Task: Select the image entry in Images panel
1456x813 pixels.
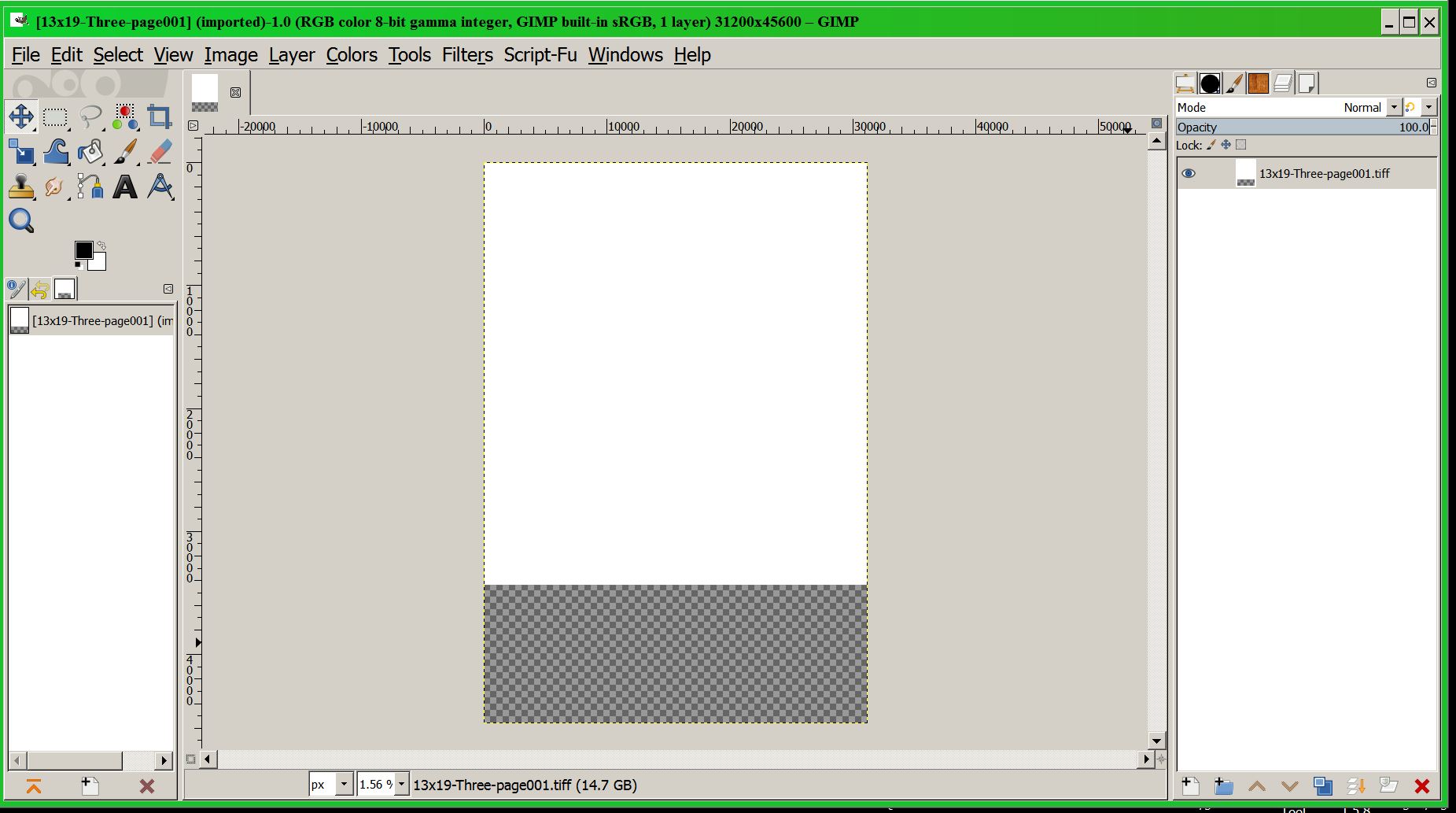Action: click(x=90, y=320)
